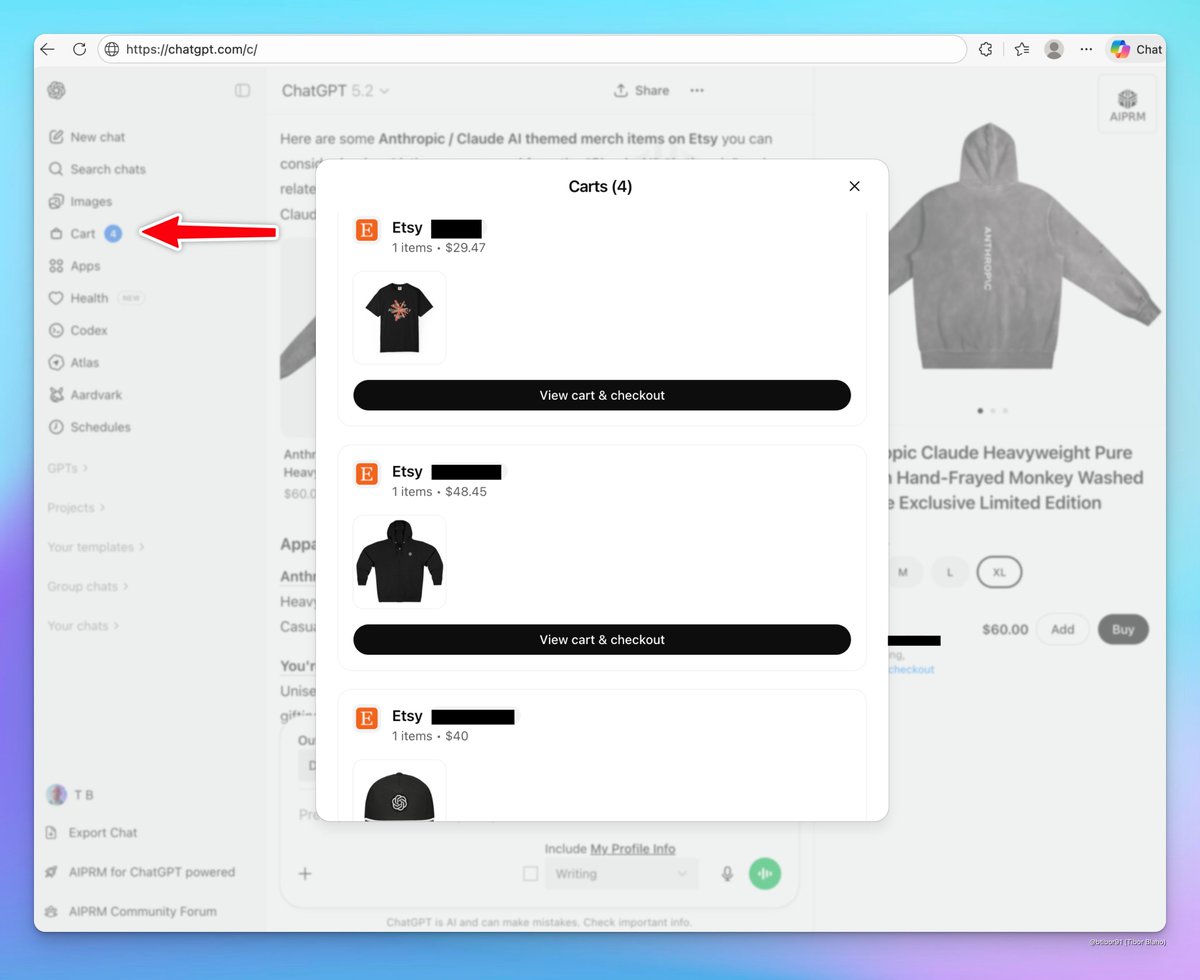Open the Apps section

coord(87,266)
